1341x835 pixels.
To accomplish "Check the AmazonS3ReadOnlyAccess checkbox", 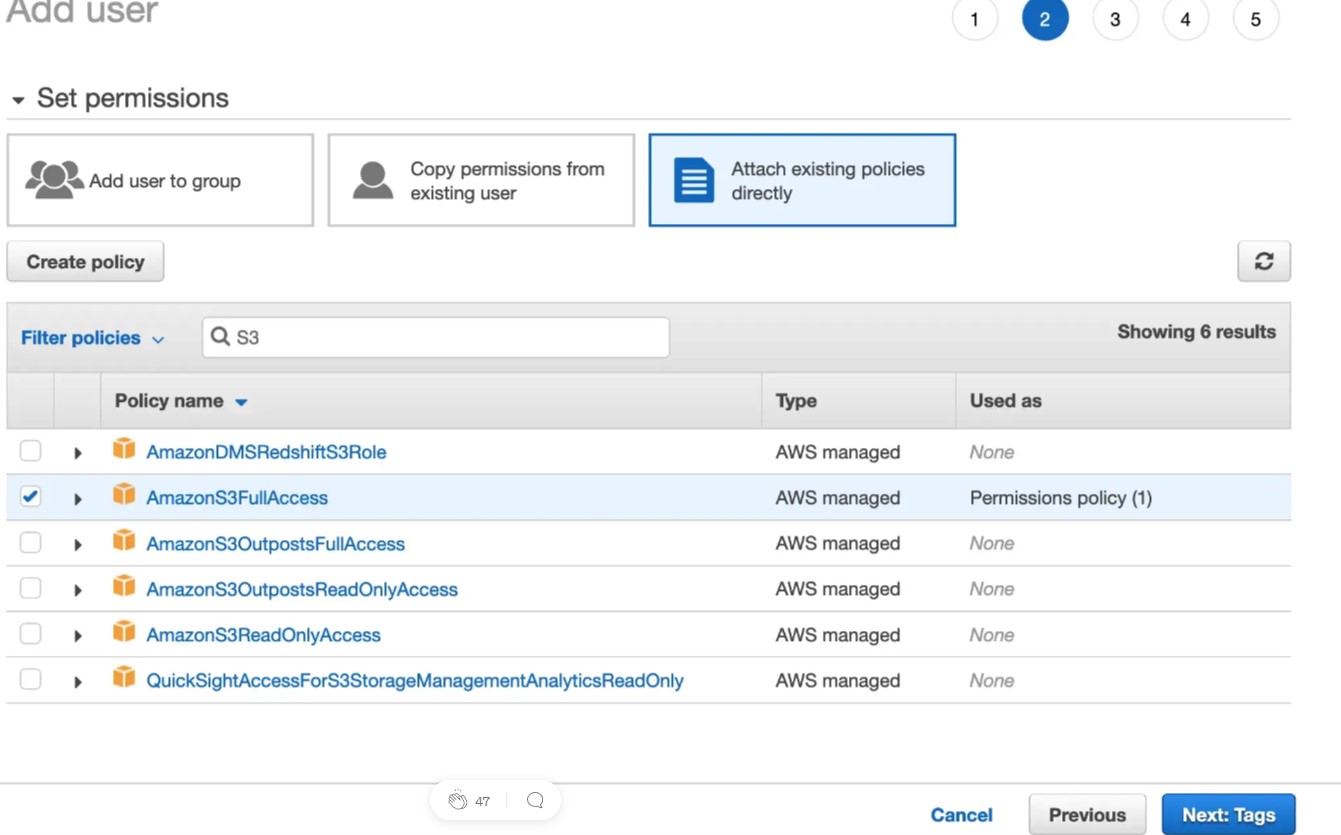I will pos(31,634).
